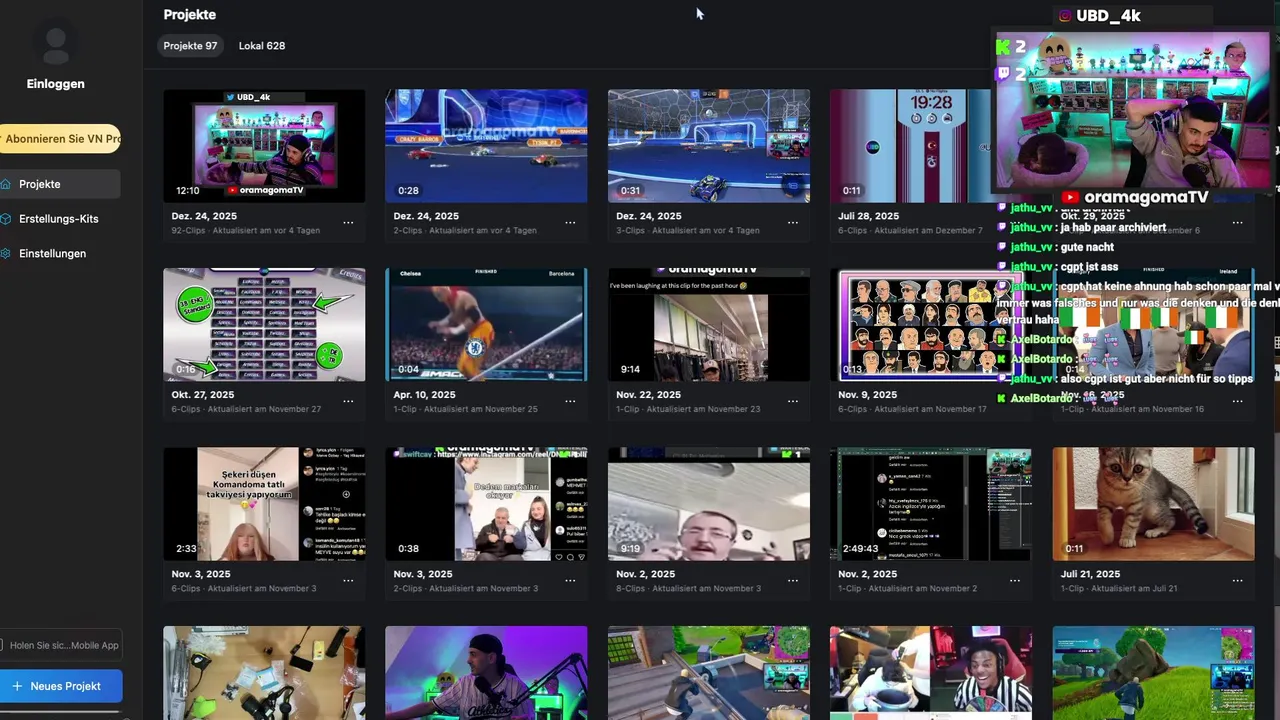Viewport: 1280px width, 720px height.
Task: Click the Projekte page heading
Action: click(190, 15)
